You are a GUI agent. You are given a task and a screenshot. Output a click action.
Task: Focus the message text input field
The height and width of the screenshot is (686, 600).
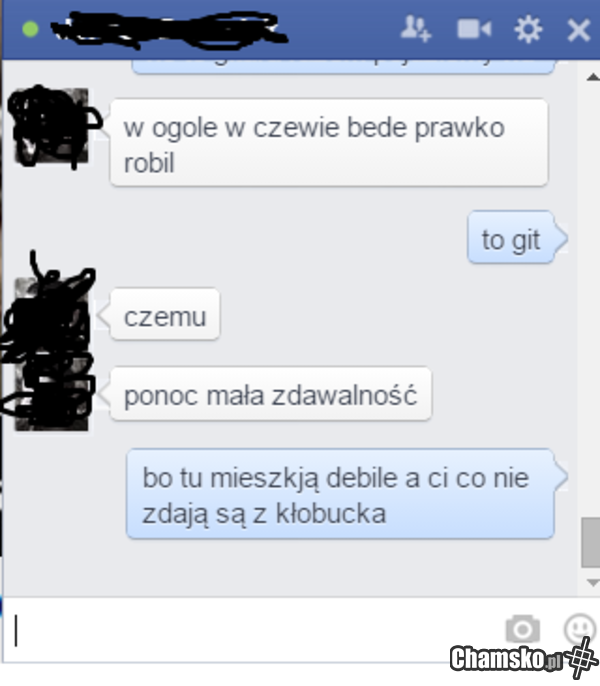tap(254, 630)
